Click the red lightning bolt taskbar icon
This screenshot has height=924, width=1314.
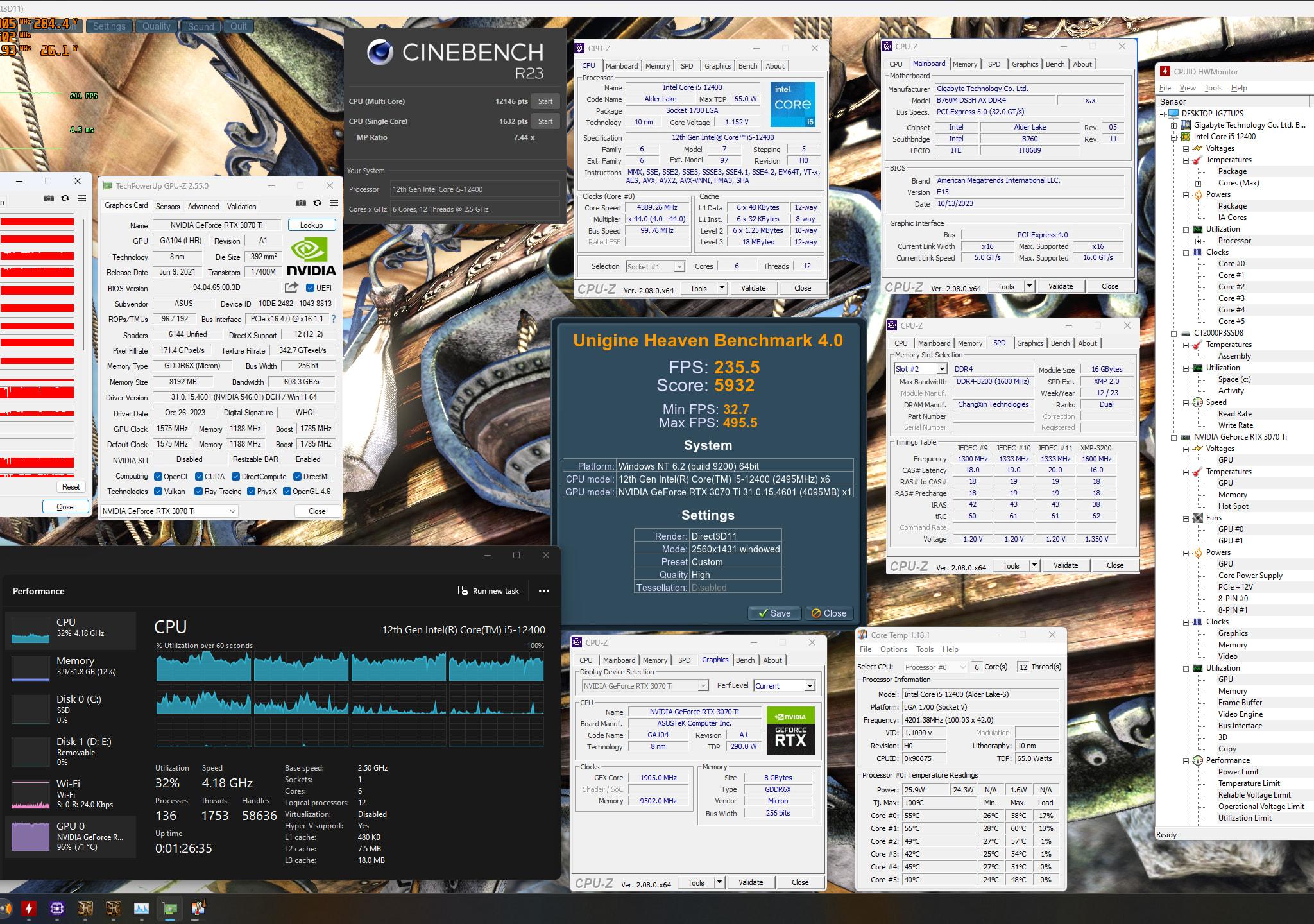[28, 908]
